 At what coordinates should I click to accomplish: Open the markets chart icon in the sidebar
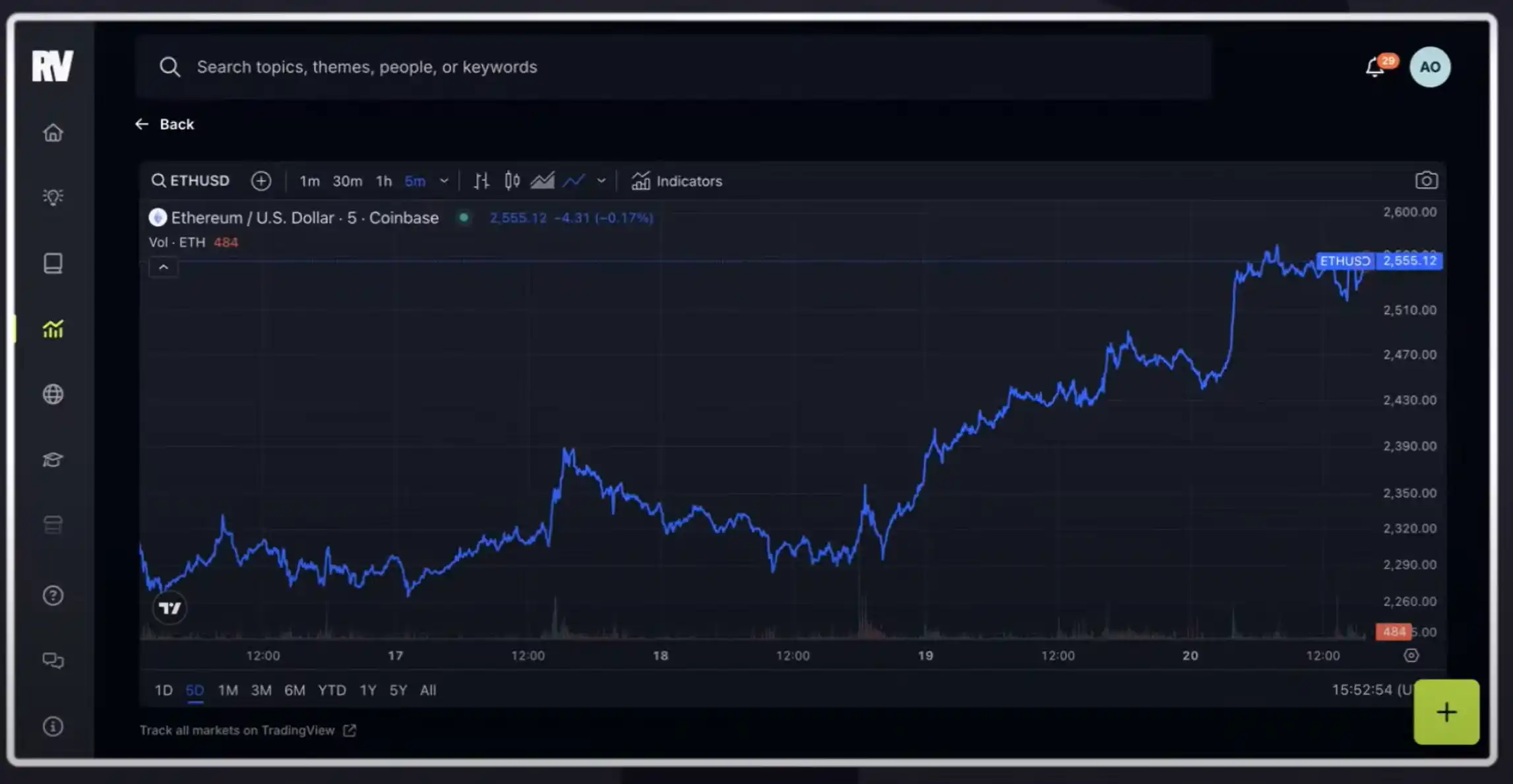(x=53, y=328)
